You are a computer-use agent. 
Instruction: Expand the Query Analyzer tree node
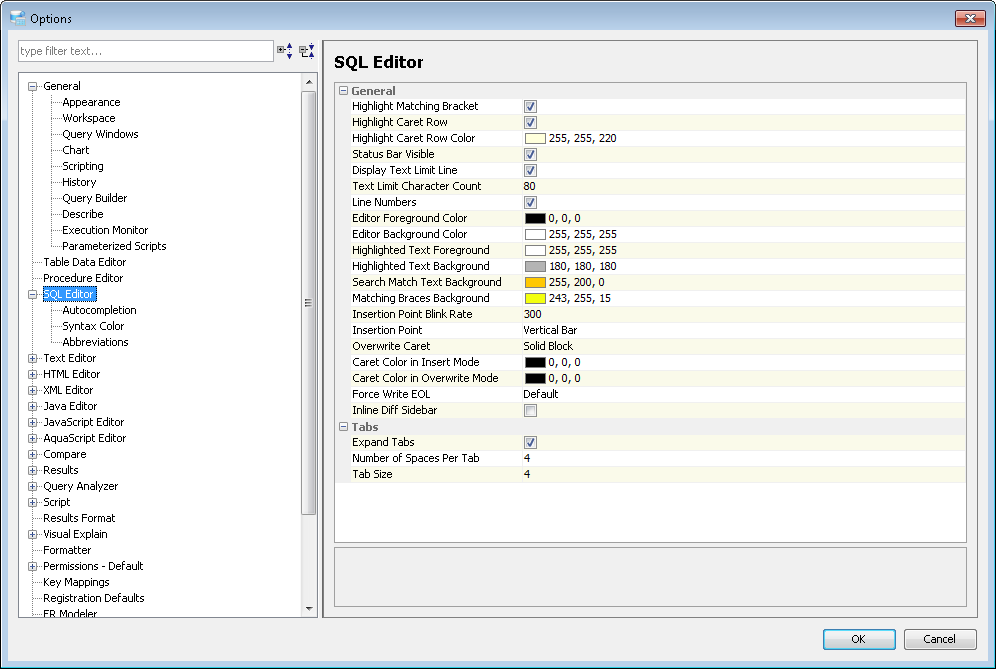point(32,487)
